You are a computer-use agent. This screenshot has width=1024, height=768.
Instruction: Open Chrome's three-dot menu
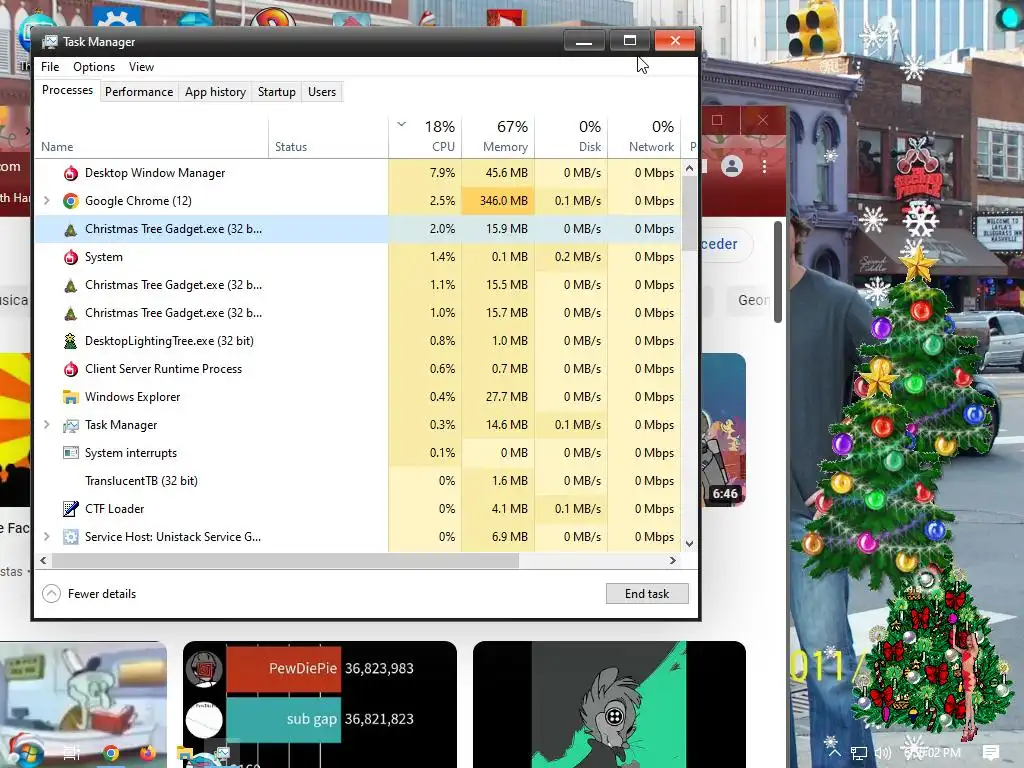click(764, 167)
